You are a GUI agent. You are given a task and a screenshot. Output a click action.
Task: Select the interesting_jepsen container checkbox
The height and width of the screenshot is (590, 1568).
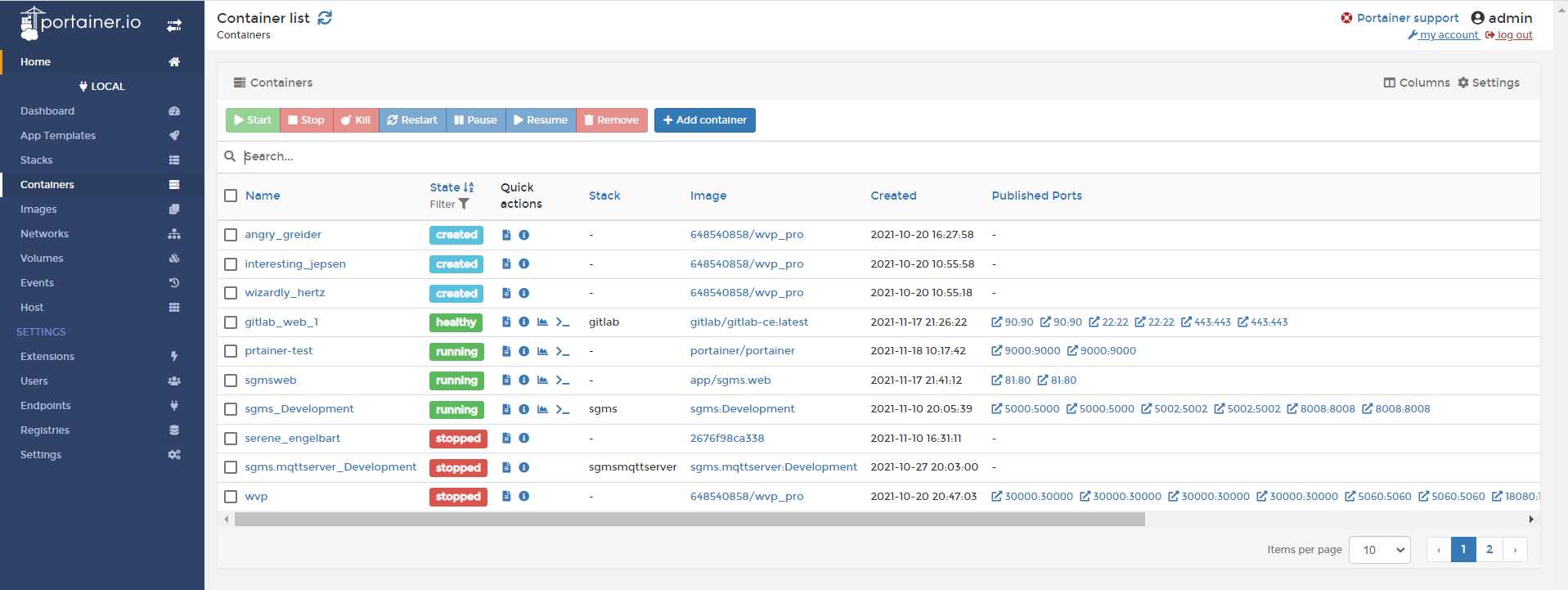231,264
